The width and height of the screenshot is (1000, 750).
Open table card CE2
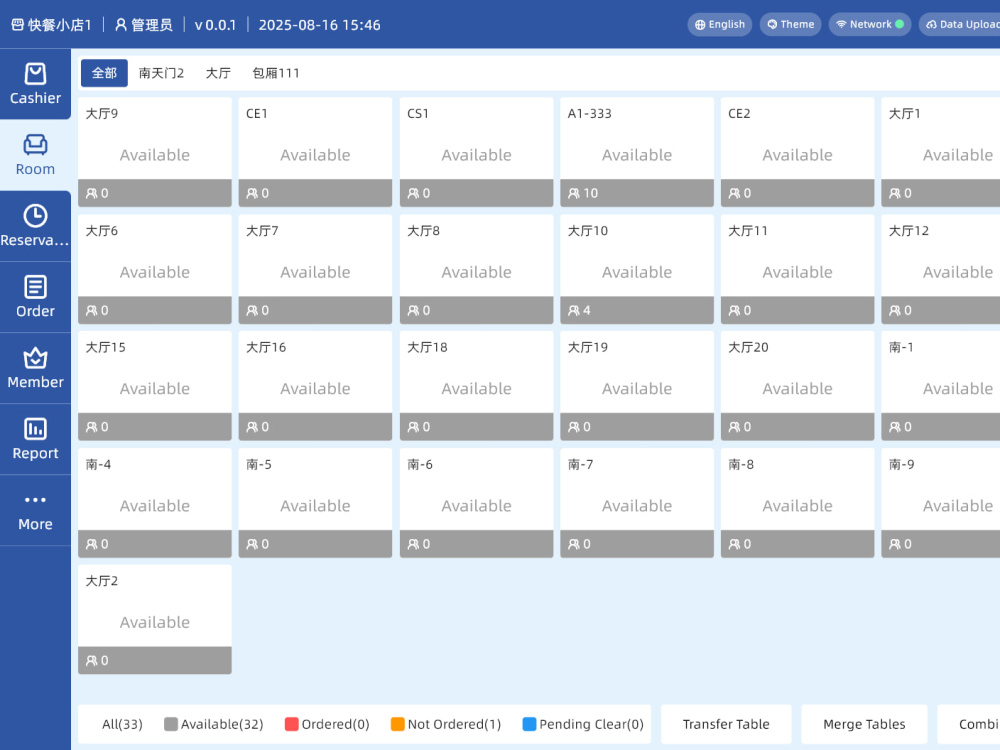pos(797,152)
